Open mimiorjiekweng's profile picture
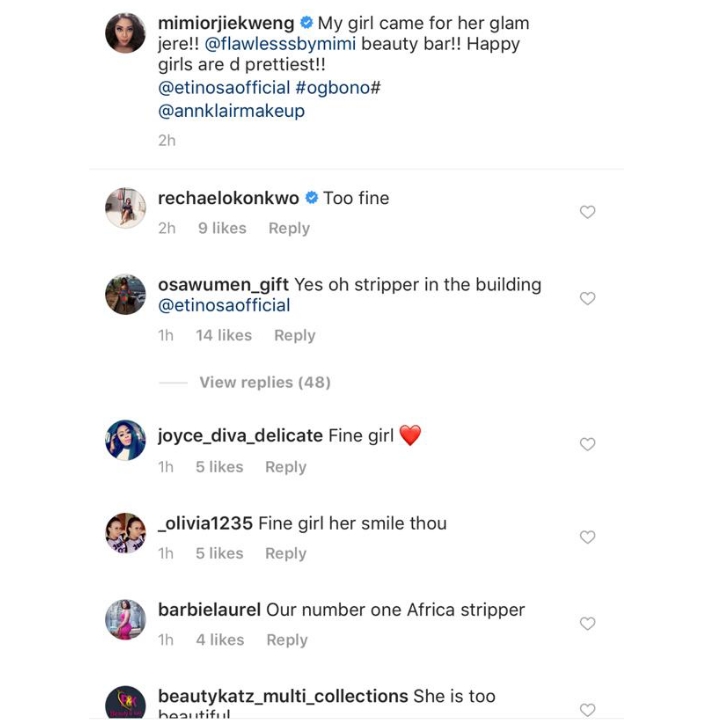The width and height of the screenshot is (720, 720). point(126,34)
